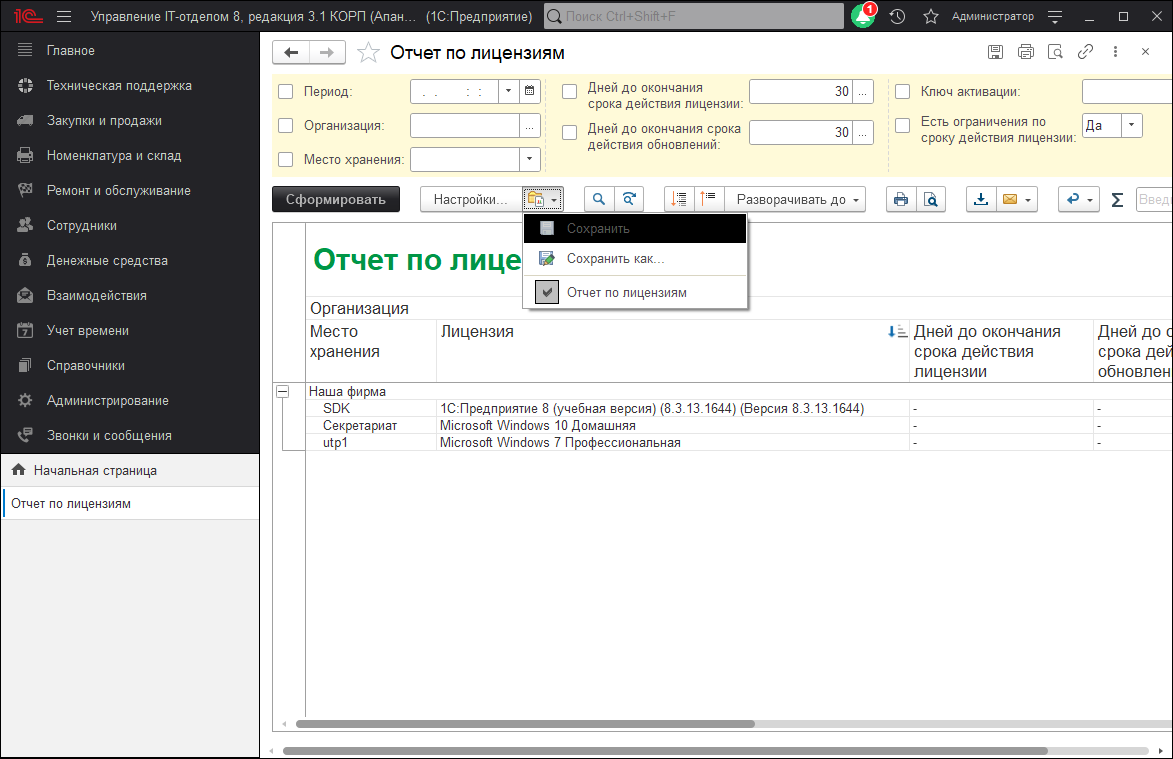Viewport: 1173px width, 759px height.
Task: Open report Настройки... button
Action: click(470, 199)
